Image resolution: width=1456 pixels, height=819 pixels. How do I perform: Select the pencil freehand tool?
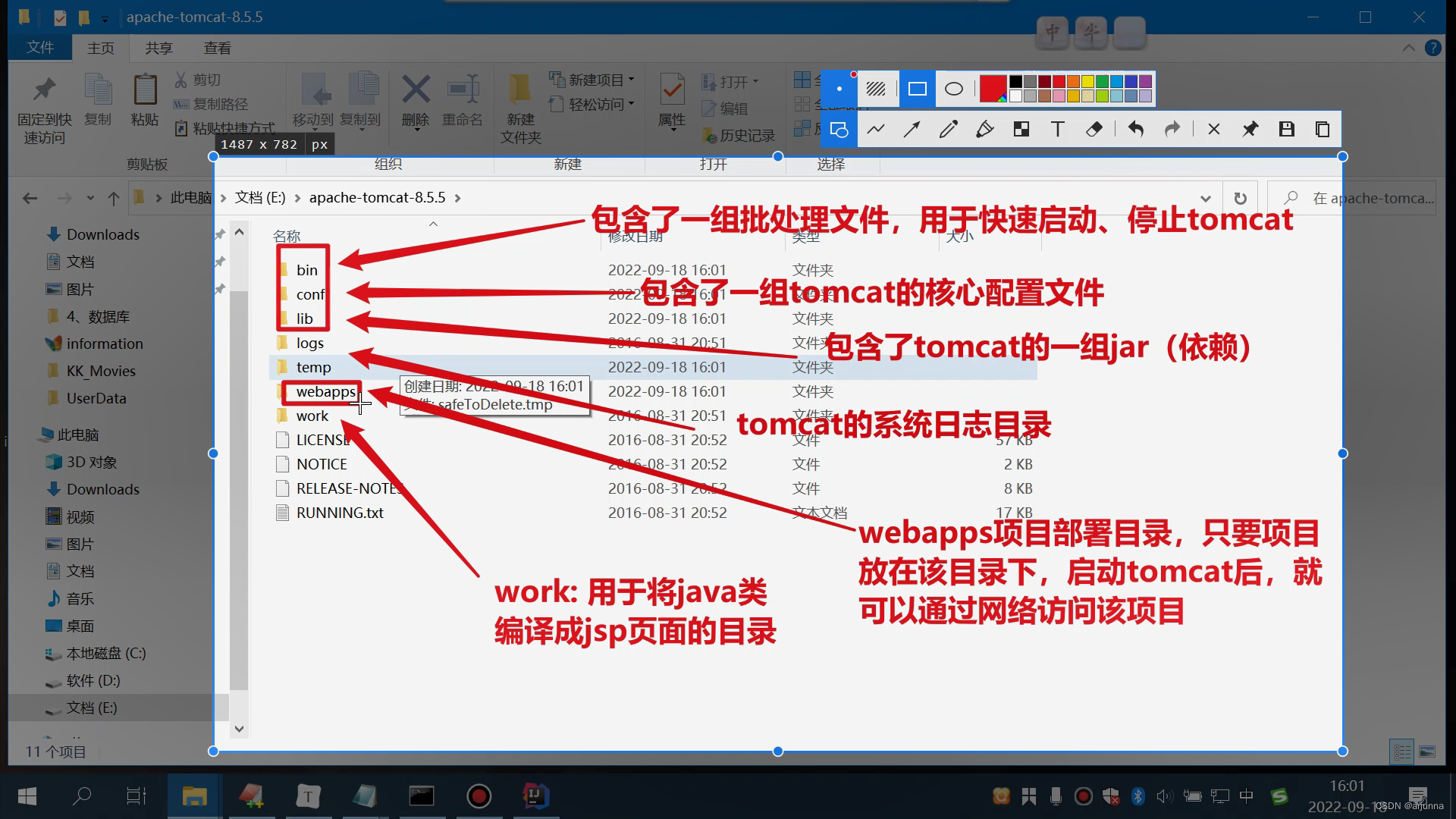[948, 130]
